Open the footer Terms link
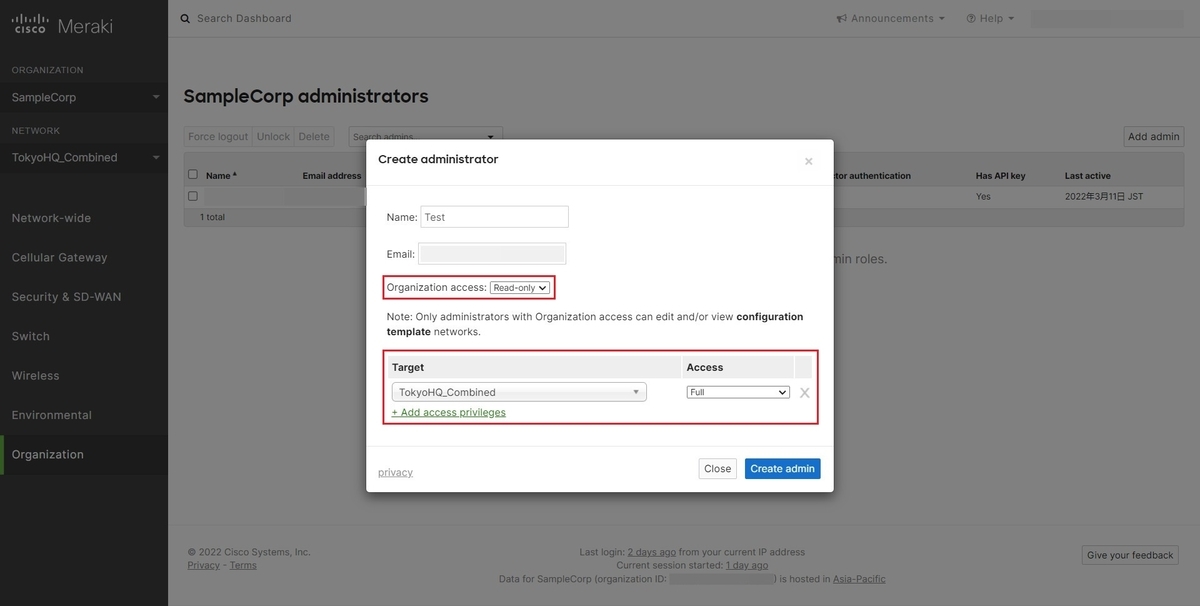Screen dimensions: 1200x606 coord(243,565)
